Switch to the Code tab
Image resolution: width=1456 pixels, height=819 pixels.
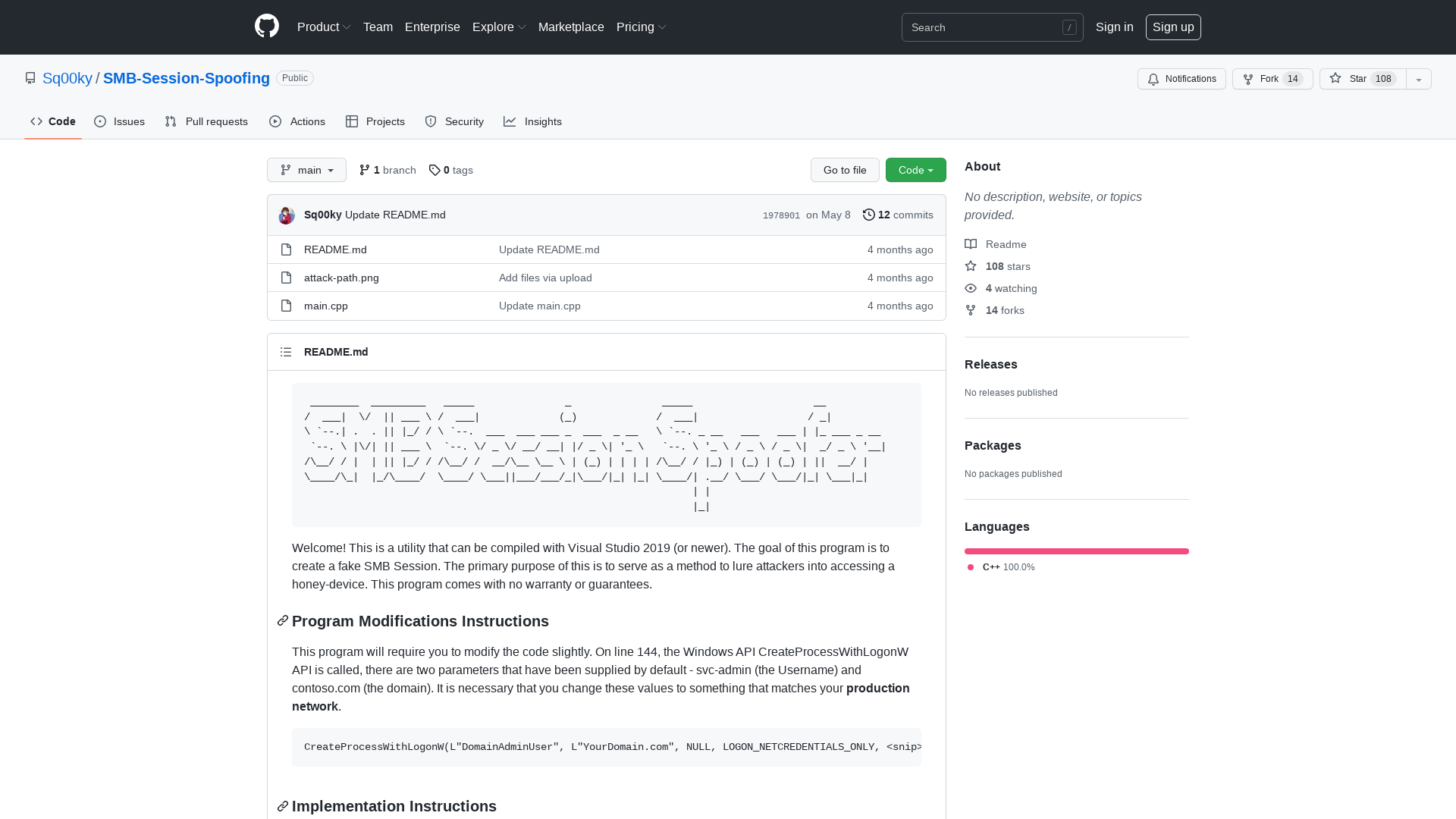(53, 121)
